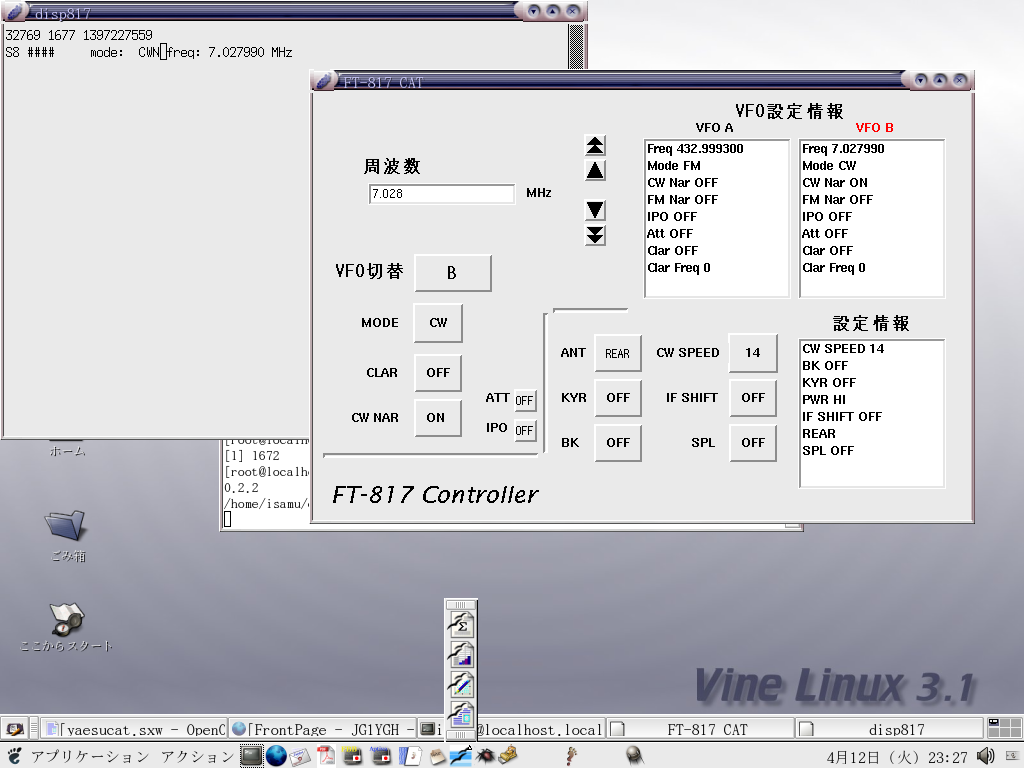Image resolution: width=1024 pixels, height=768 pixels.
Task: Toggle the CW NAR ON button
Action: pos(436,417)
